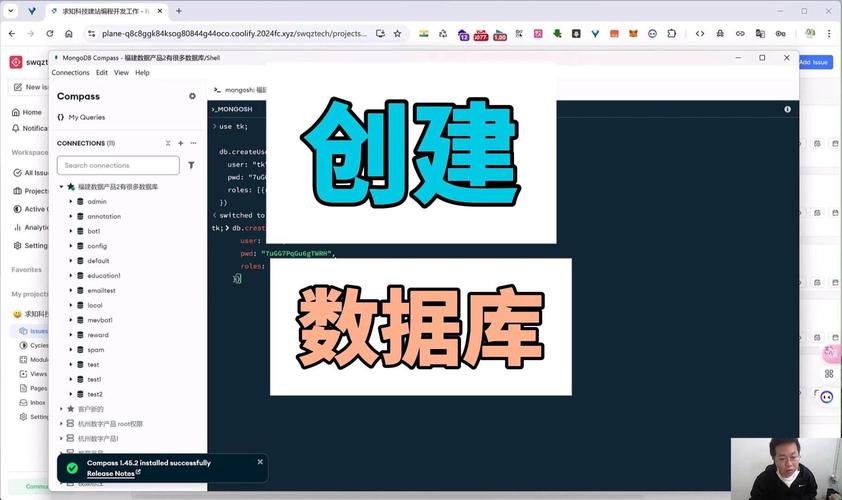Click the mongosh shell info icon
This screenshot has width=842, height=500.
[787, 109]
